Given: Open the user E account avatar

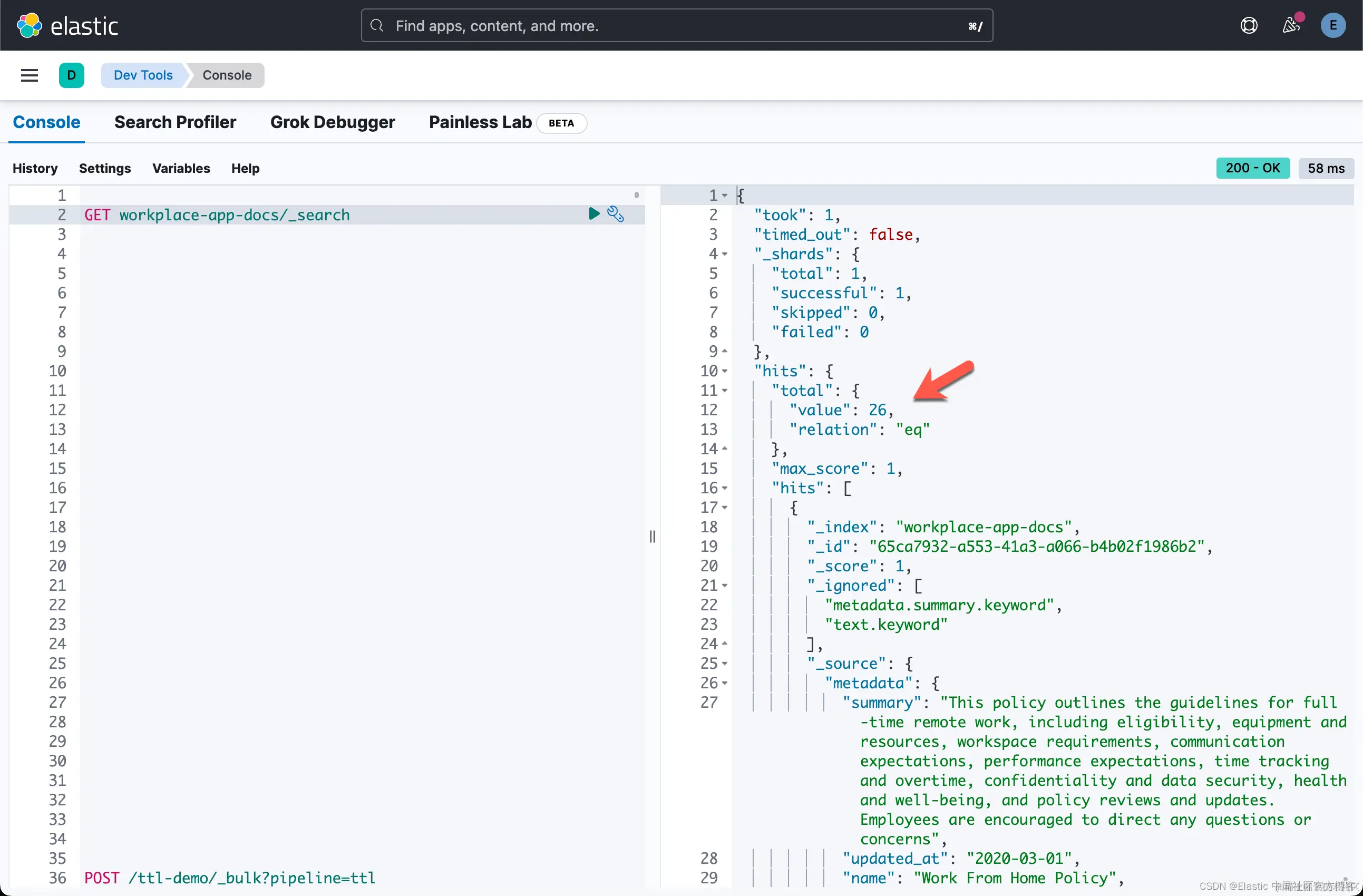Looking at the screenshot, I should click(x=1332, y=26).
